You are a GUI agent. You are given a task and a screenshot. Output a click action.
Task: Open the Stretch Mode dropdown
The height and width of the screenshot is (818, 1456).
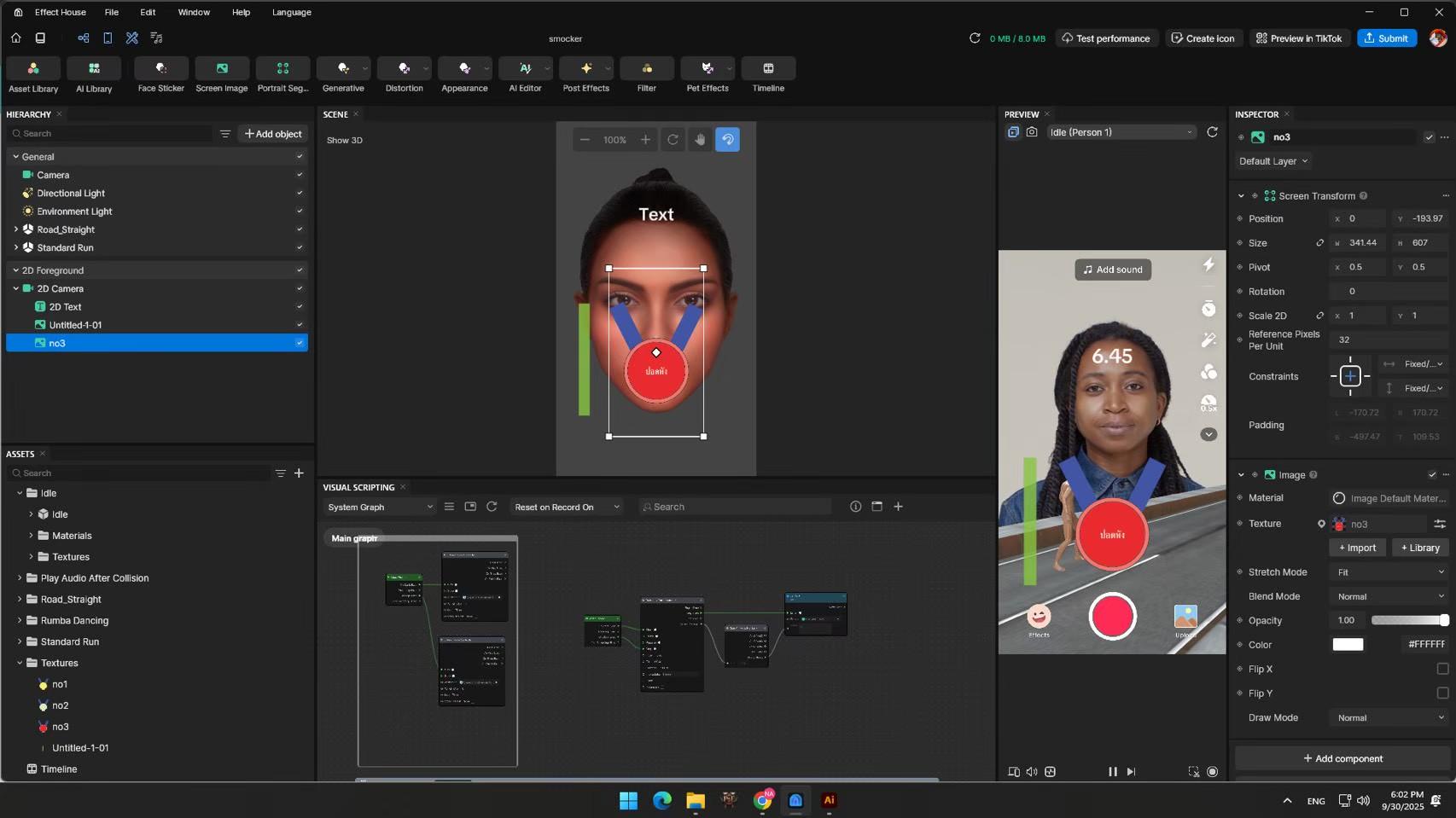1389,572
